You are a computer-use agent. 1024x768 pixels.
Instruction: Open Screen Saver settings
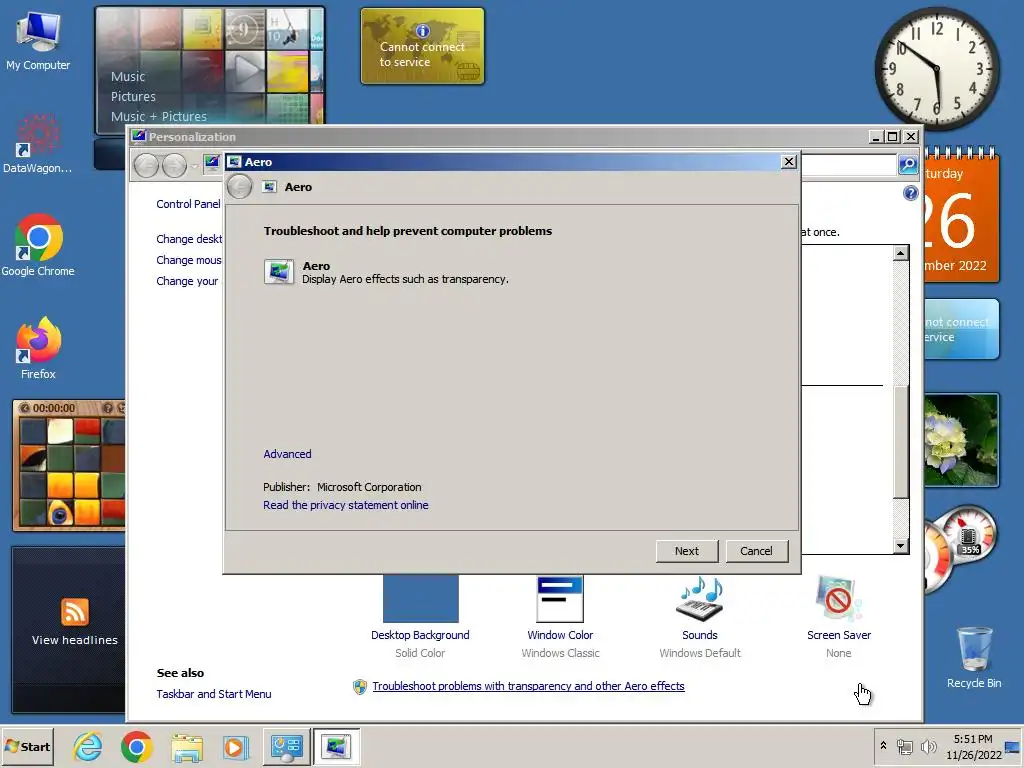(x=839, y=618)
